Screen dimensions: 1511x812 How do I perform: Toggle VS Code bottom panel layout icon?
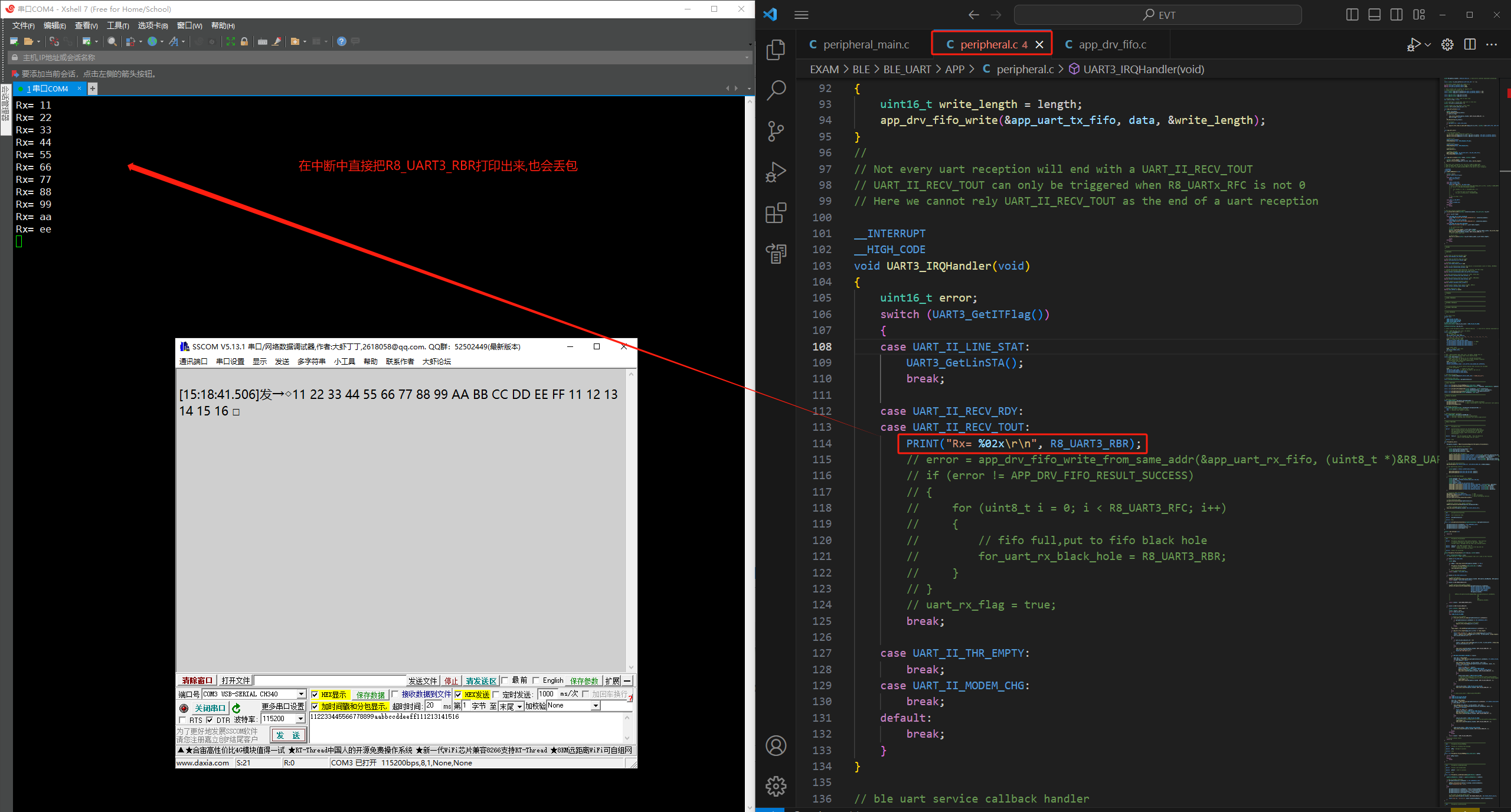click(x=1374, y=15)
